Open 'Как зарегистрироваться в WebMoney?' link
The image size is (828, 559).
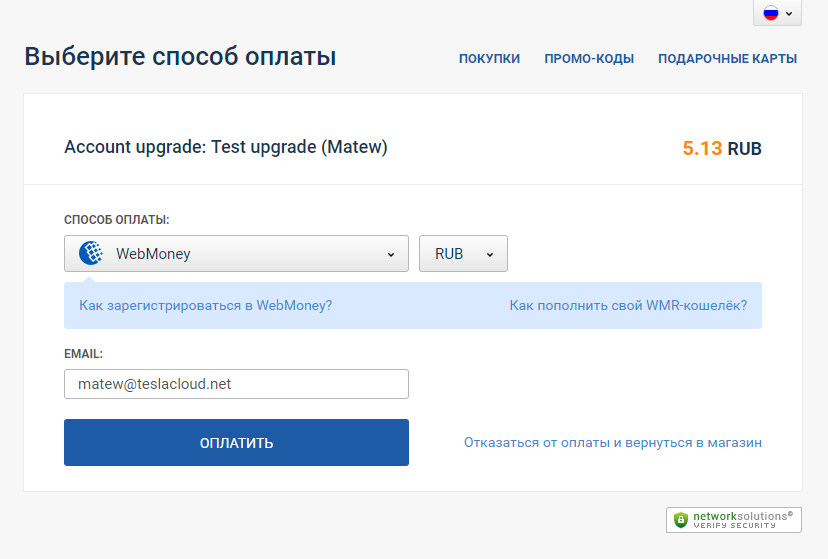pyautogui.click(x=205, y=305)
